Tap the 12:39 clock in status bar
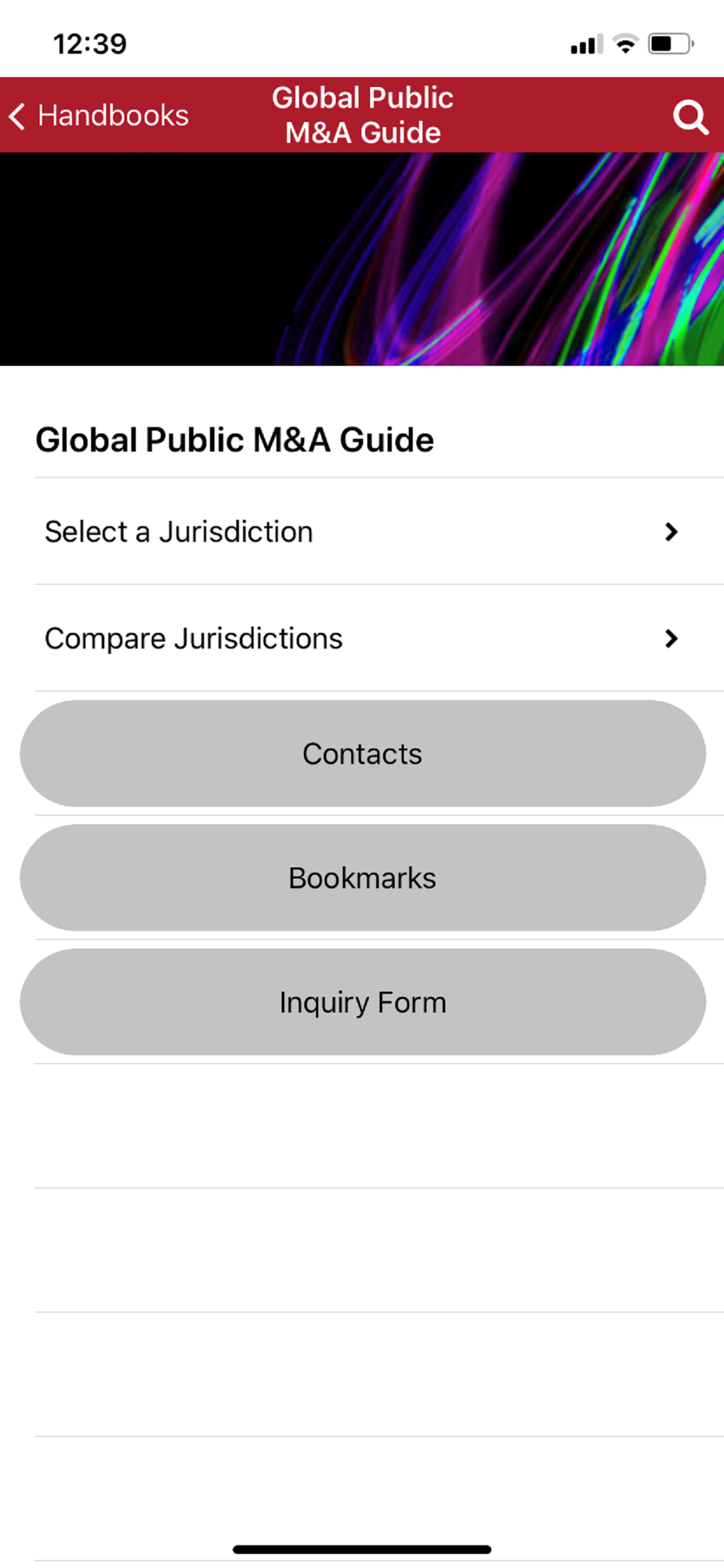 tap(89, 44)
